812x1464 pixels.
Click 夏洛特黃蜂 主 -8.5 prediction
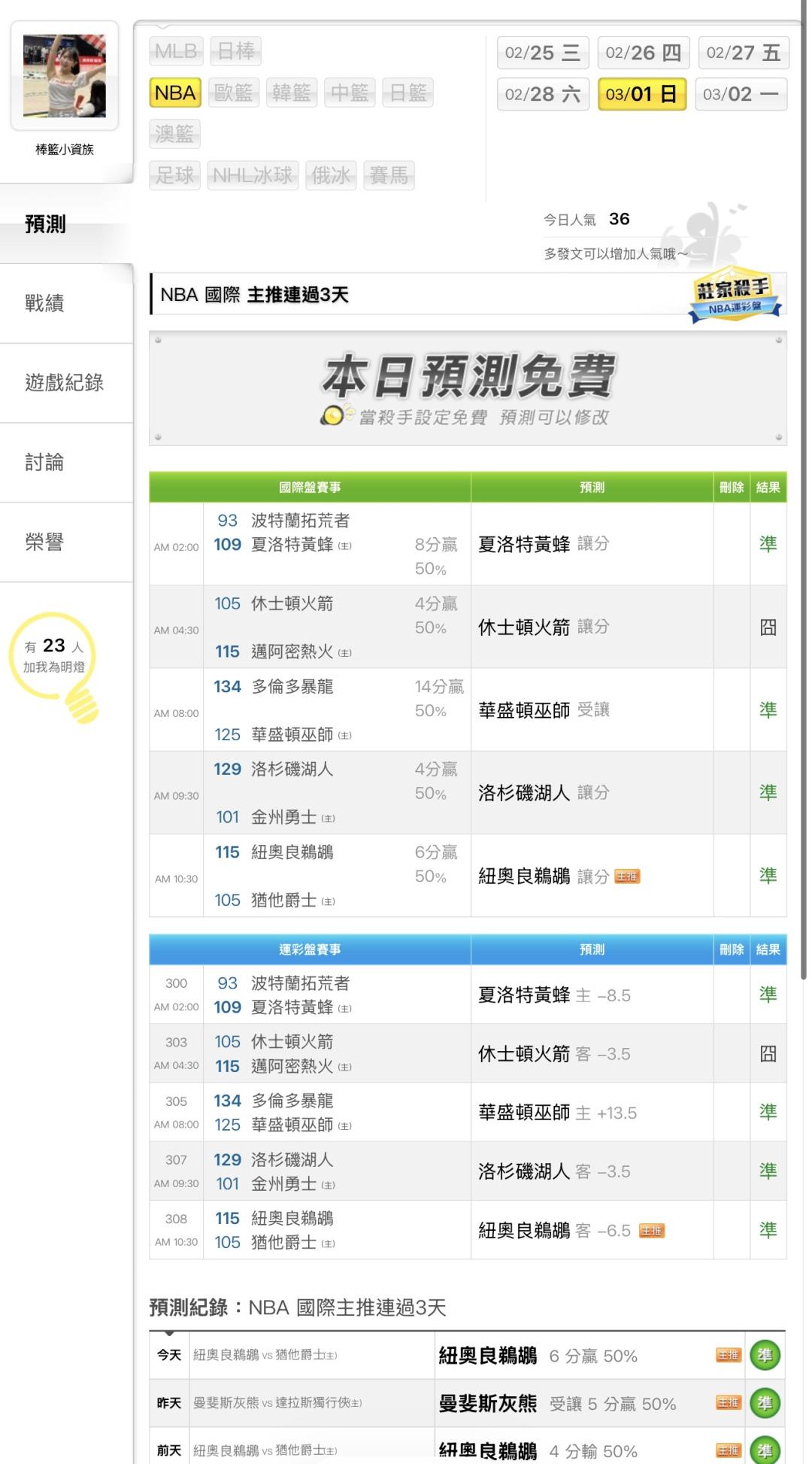(554, 995)
